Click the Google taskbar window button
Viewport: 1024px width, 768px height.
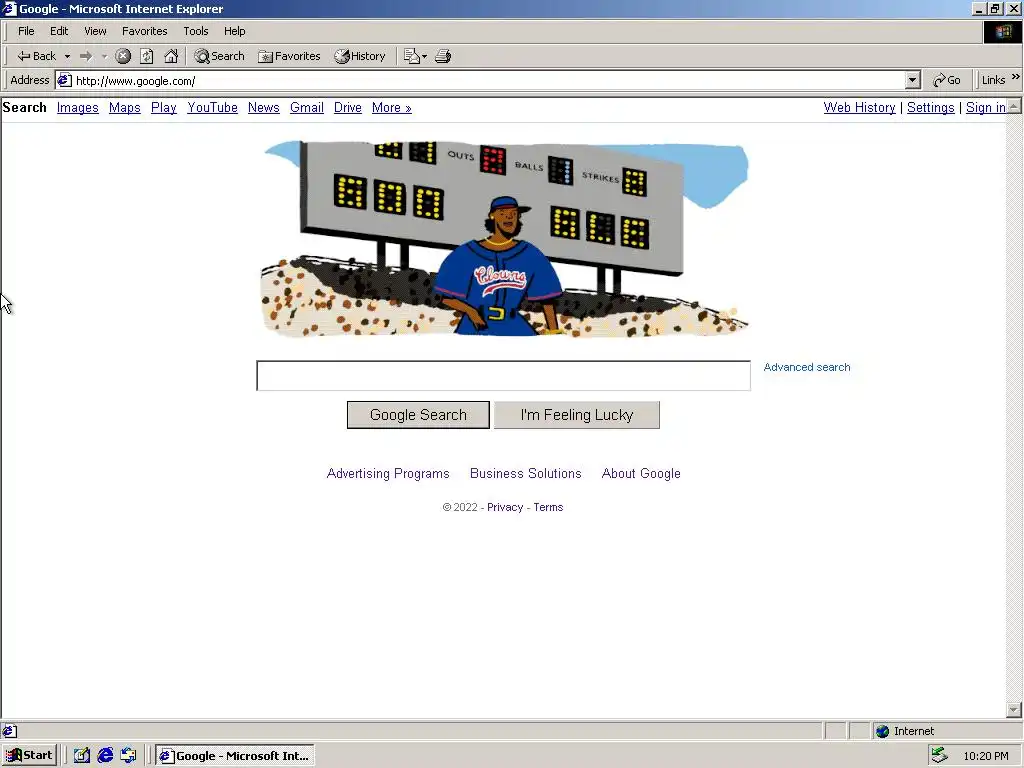point(235,756)
